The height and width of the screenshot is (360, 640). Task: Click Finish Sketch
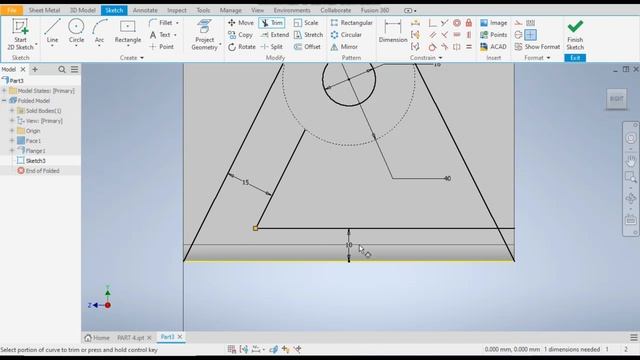(575, 35)
